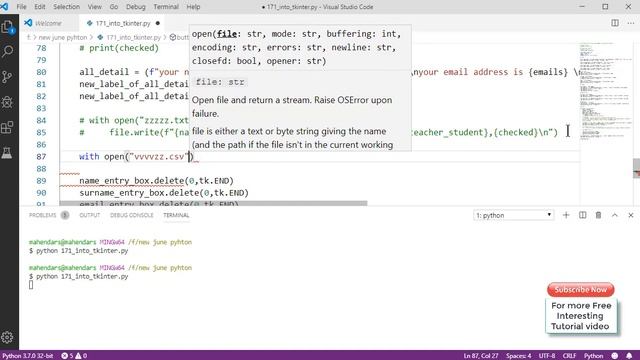Click the Subscribe Now button
This screenshot has width=640, height=360.
coord(580,289)
